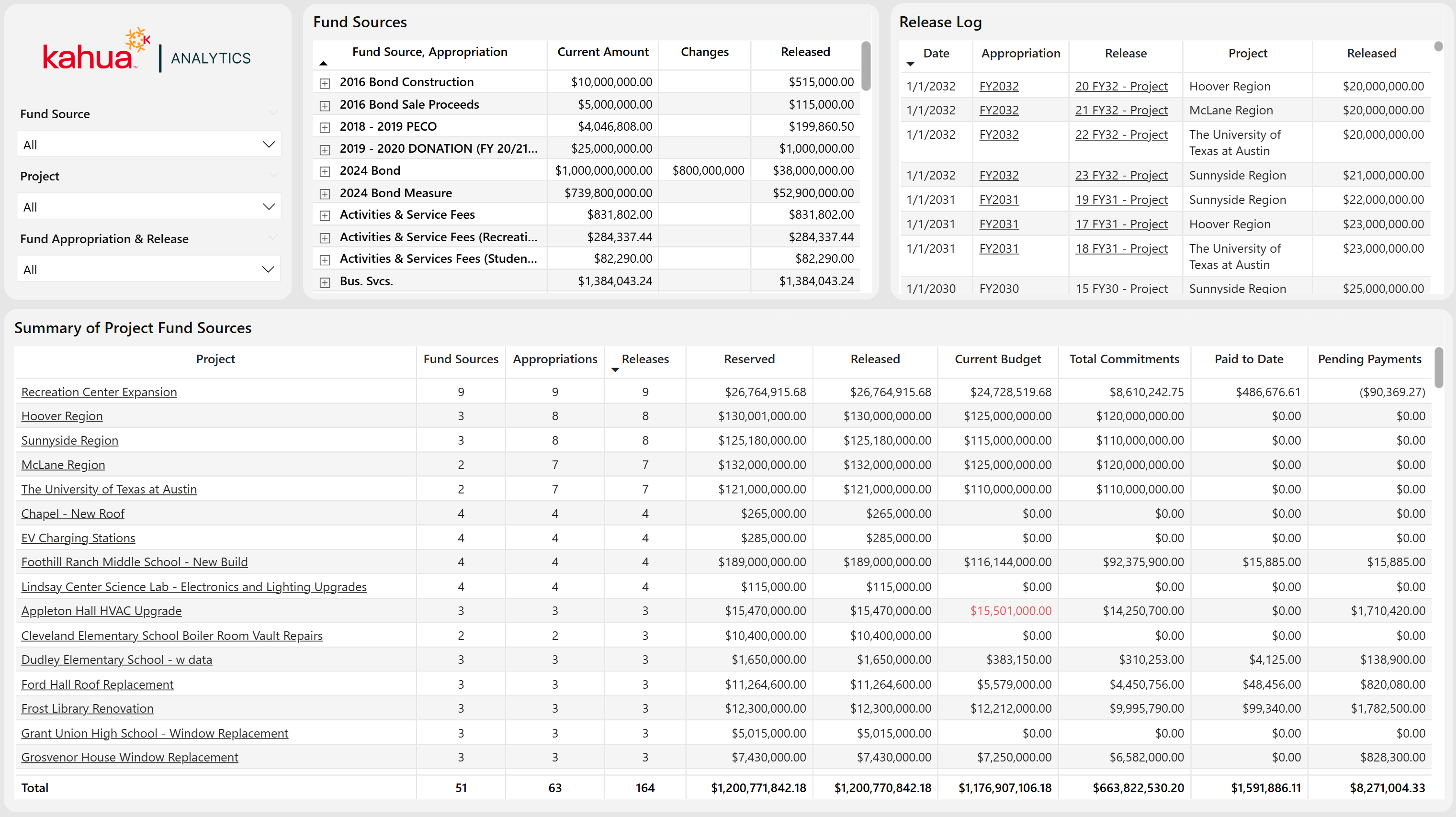Expand the Activities & Service Fees row

coord(325,216)
